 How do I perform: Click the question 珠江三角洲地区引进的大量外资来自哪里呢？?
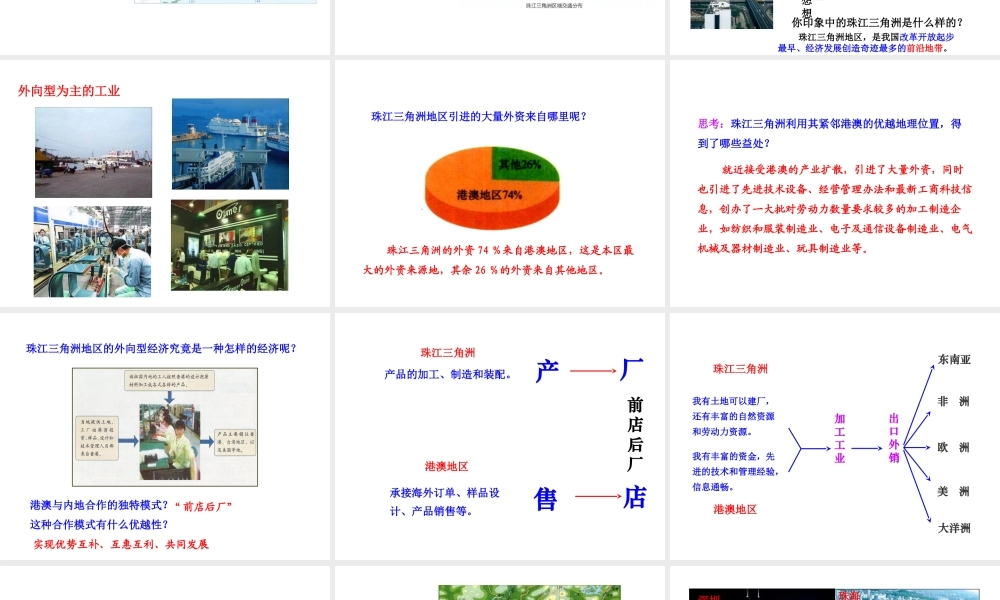(479, 117)
